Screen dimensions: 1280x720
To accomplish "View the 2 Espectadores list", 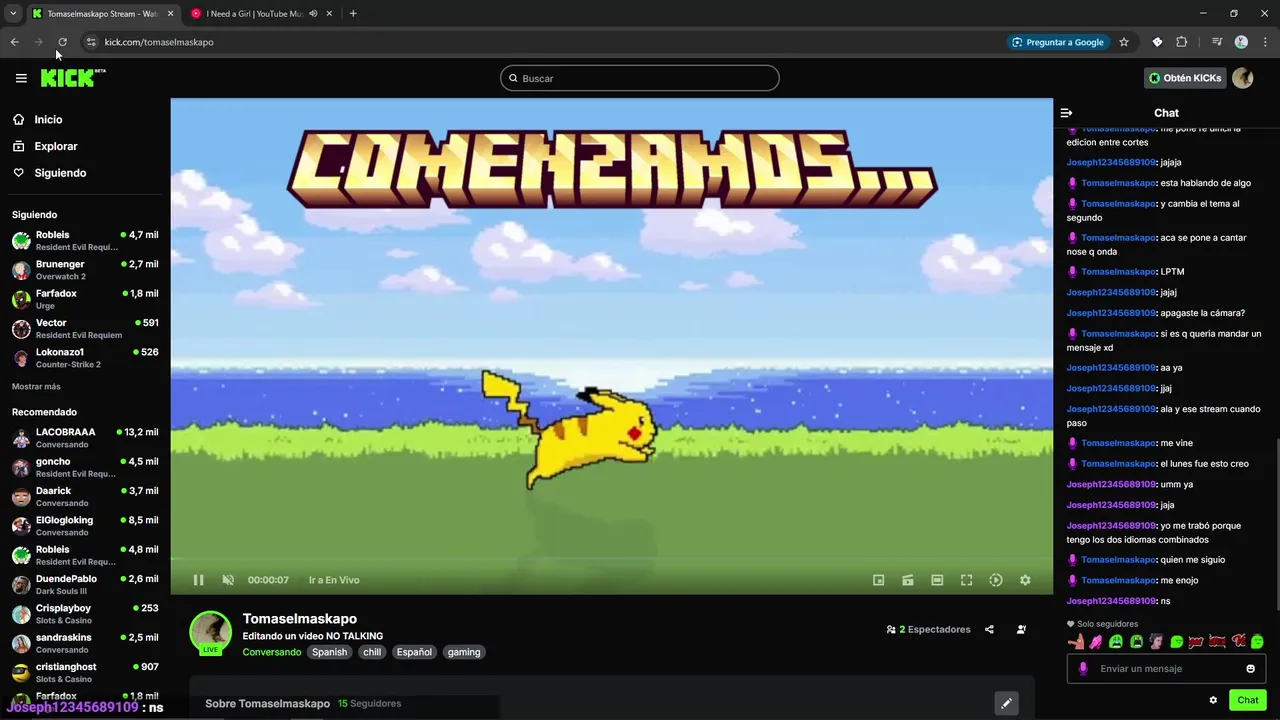I will pyautogui.click(x=929, y=630).
